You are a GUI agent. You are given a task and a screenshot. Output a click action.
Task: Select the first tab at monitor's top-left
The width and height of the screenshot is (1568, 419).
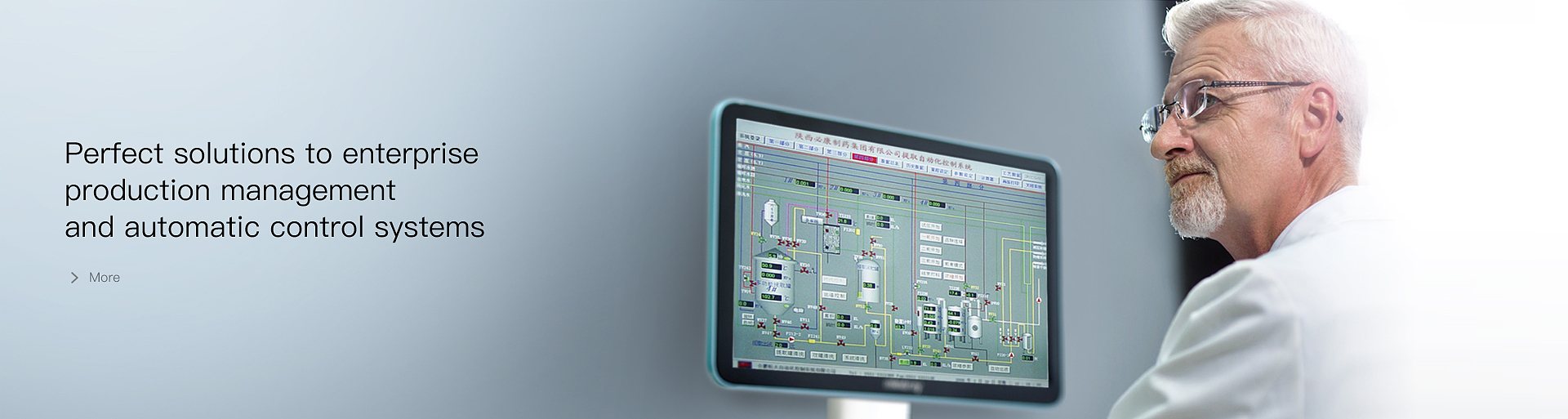[x=749, y=138]
